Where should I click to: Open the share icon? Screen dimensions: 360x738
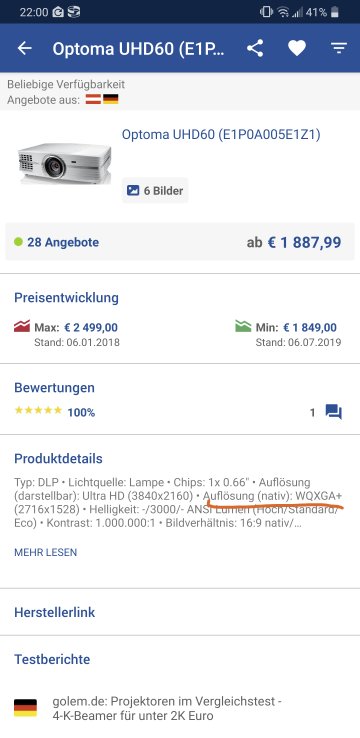point(255,48)
